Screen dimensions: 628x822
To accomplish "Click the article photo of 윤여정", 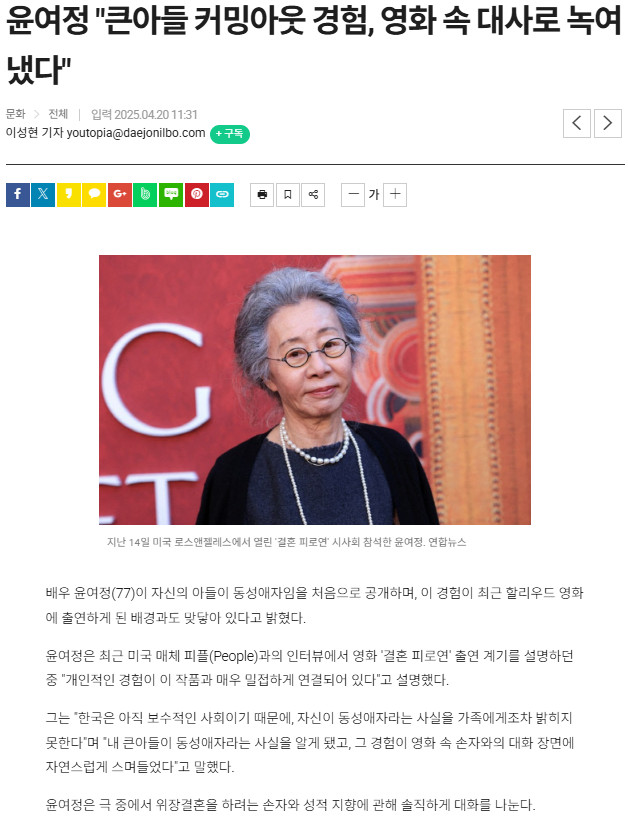I will pos(315,390).
